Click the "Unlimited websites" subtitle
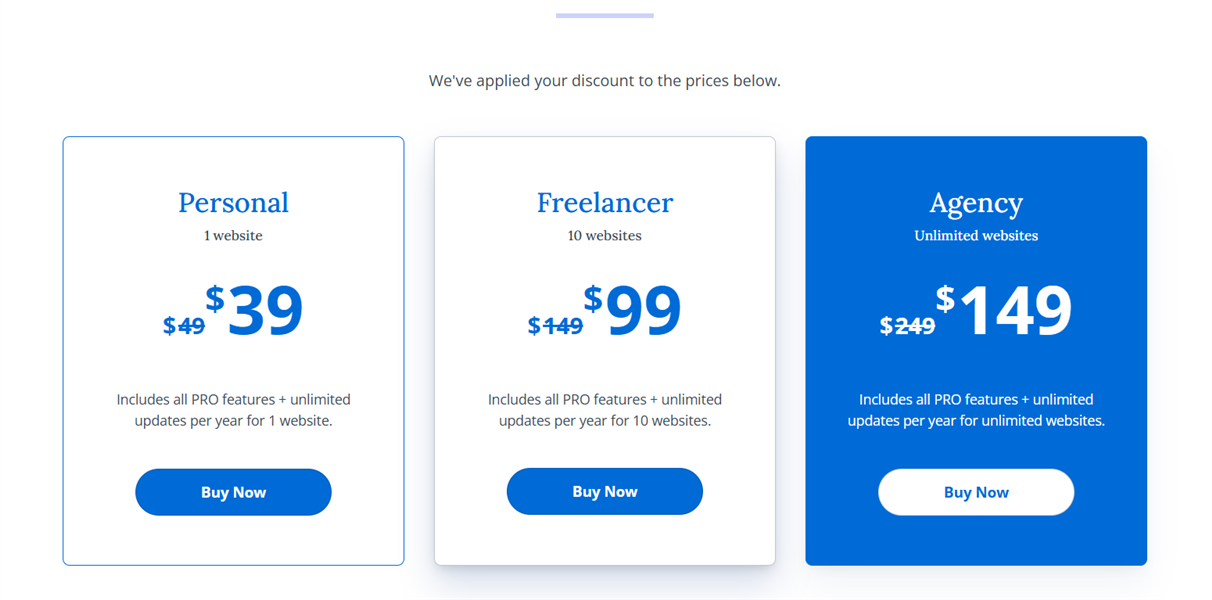 (x=976, y=236)
